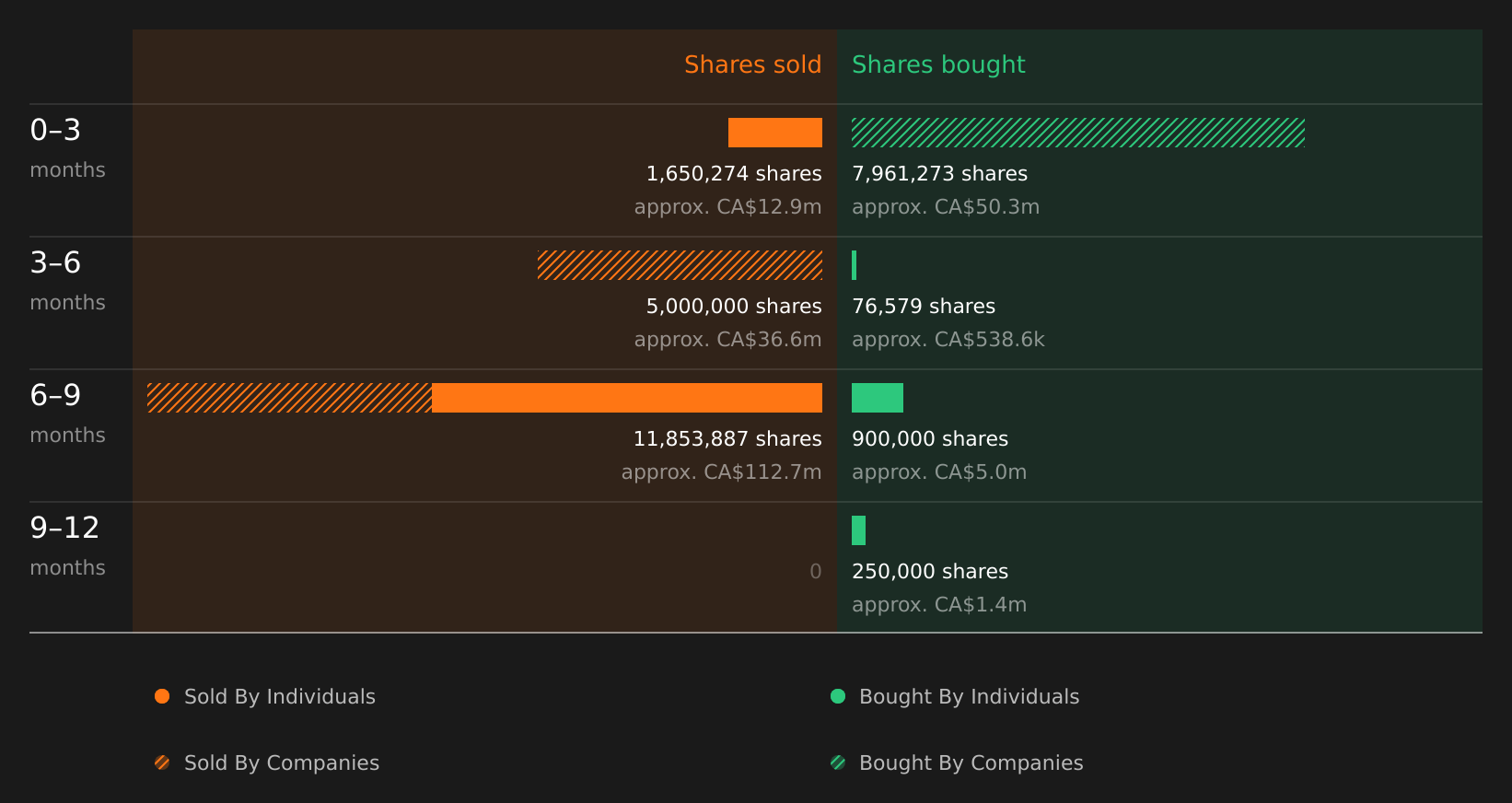
Task: Click the approx. CA$112.7m text
Action: click(721, 472)
